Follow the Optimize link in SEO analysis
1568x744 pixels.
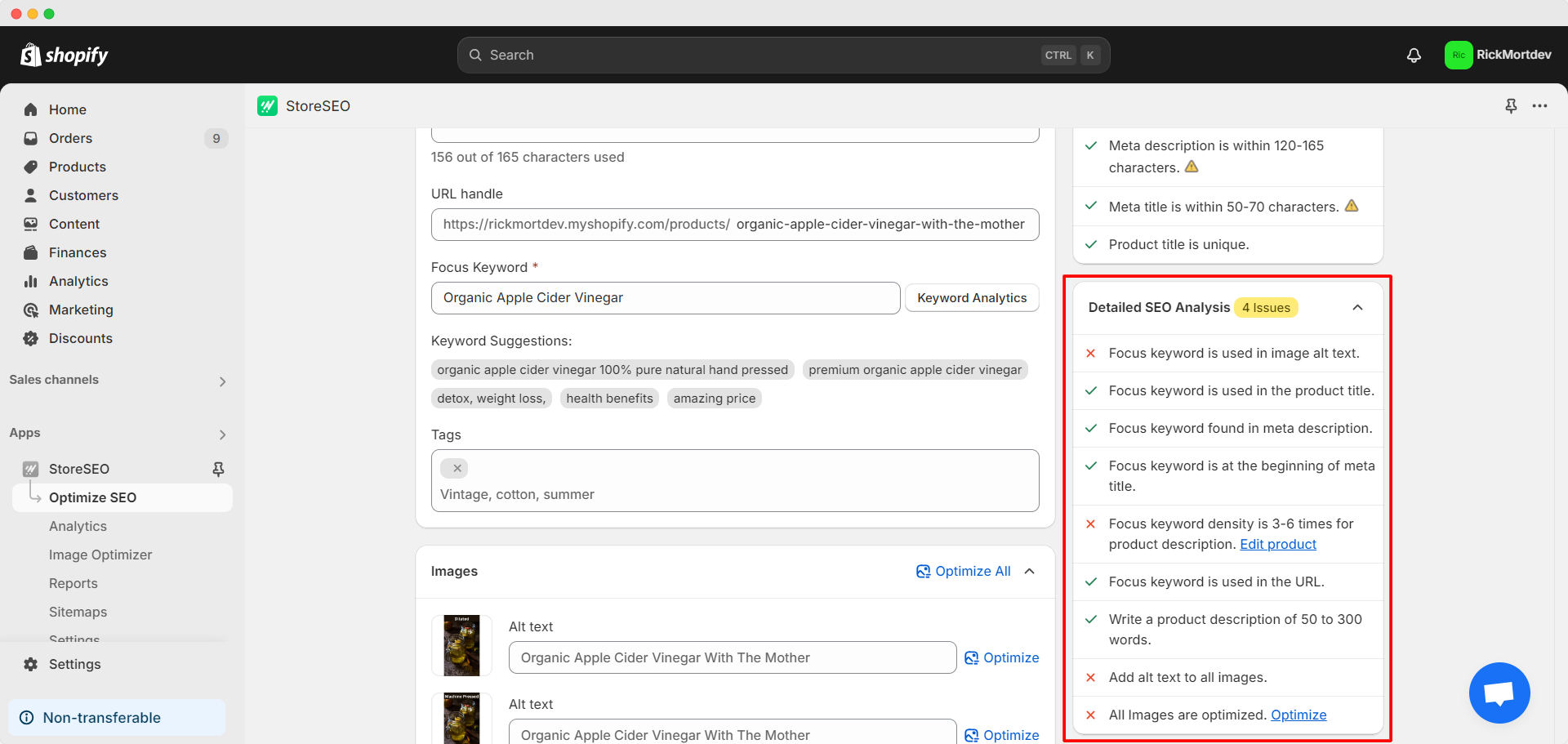(1298, 715)
